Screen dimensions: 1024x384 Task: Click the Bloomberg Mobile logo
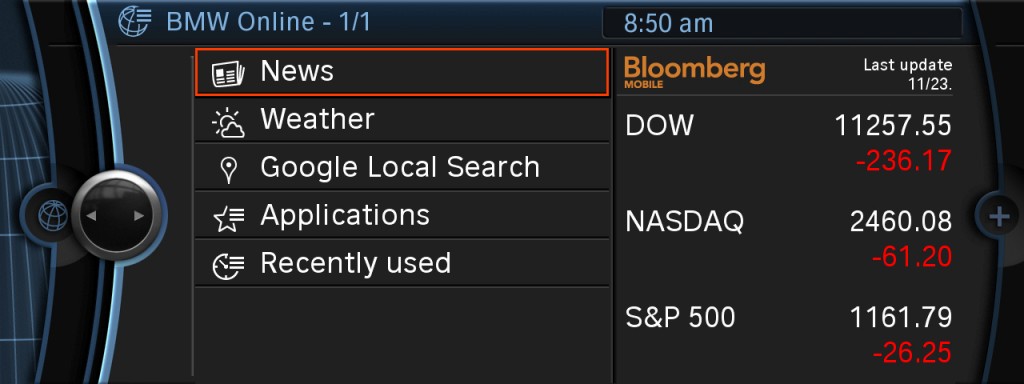click(x=694, y=71)
